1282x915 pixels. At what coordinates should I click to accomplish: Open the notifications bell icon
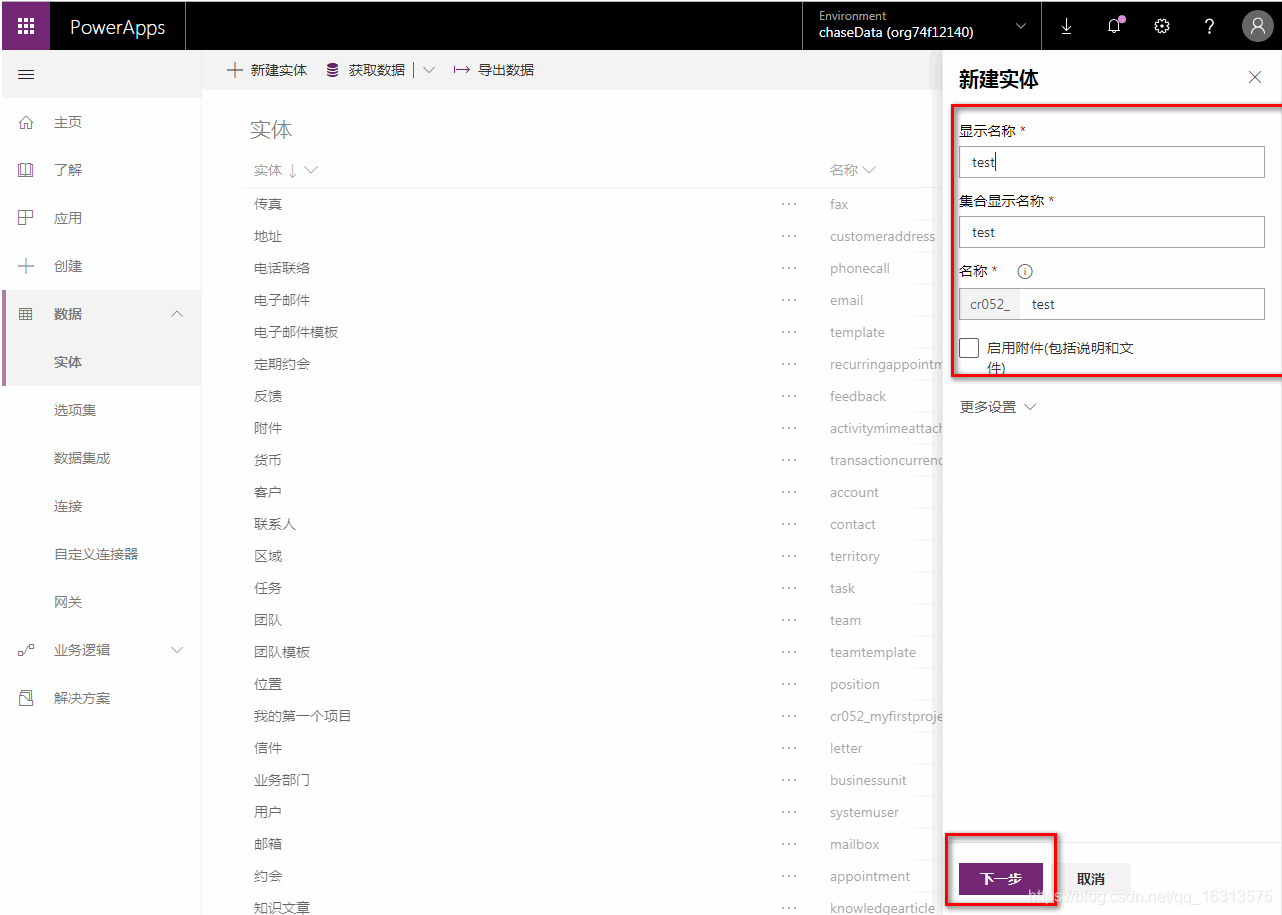point(1115,26)
